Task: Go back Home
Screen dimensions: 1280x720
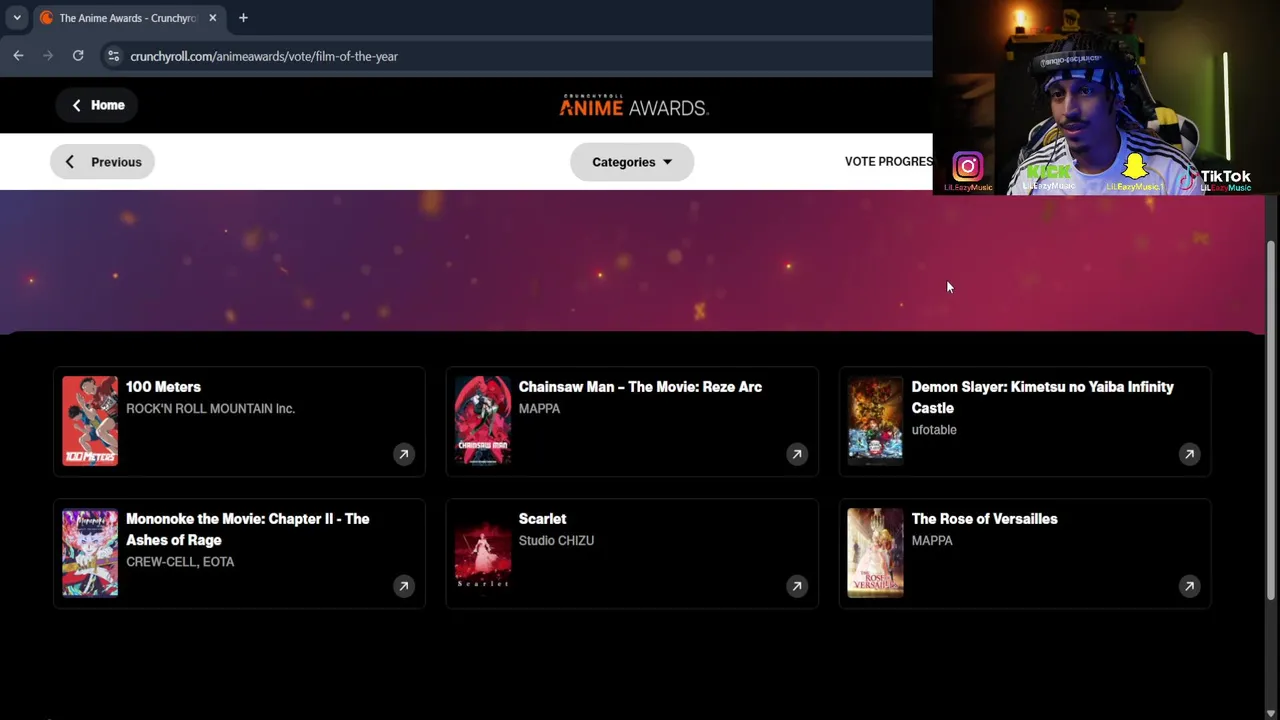Action: click(x=97, y=105)
